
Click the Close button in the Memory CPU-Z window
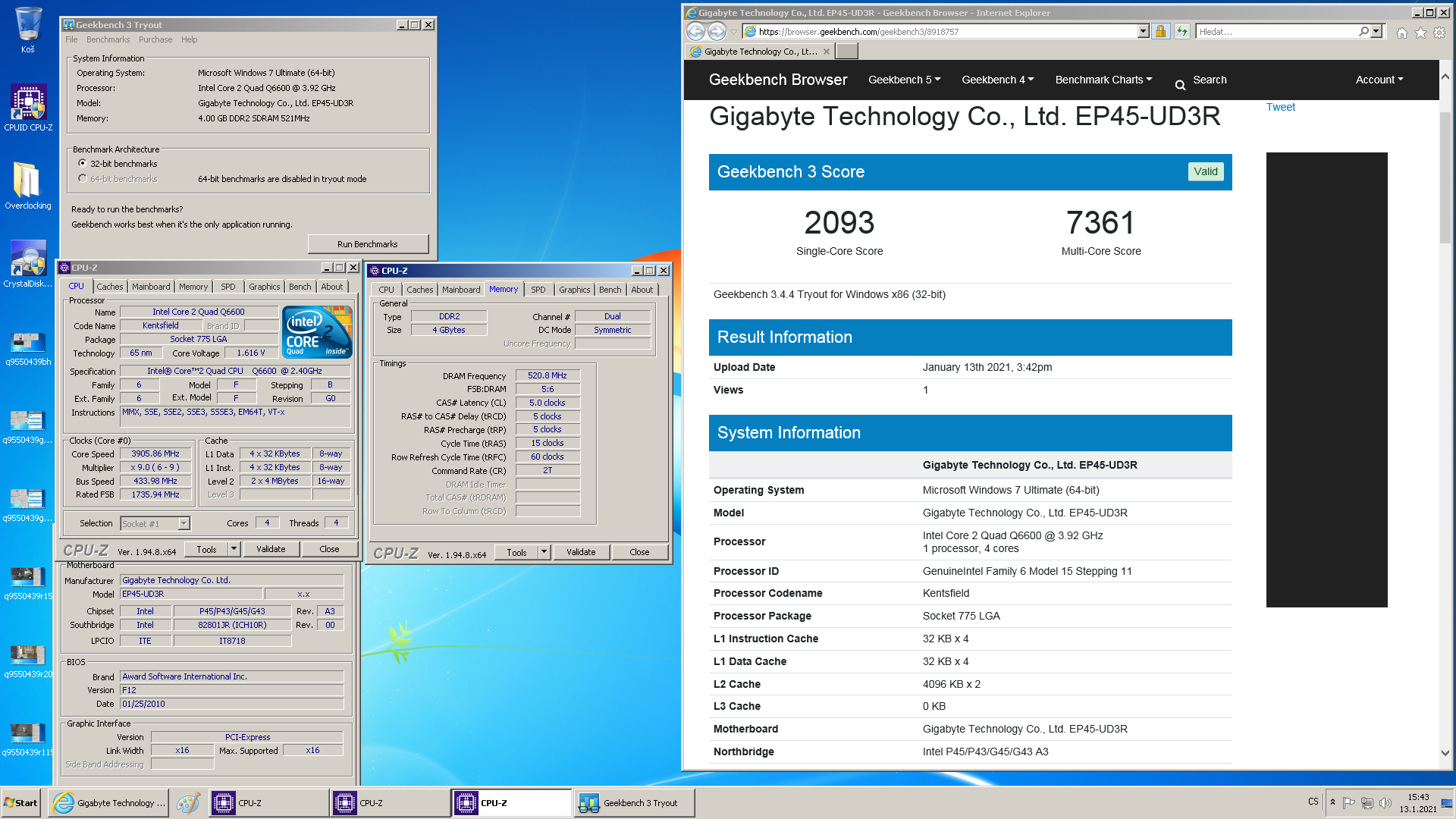click(x=639, y=552)
